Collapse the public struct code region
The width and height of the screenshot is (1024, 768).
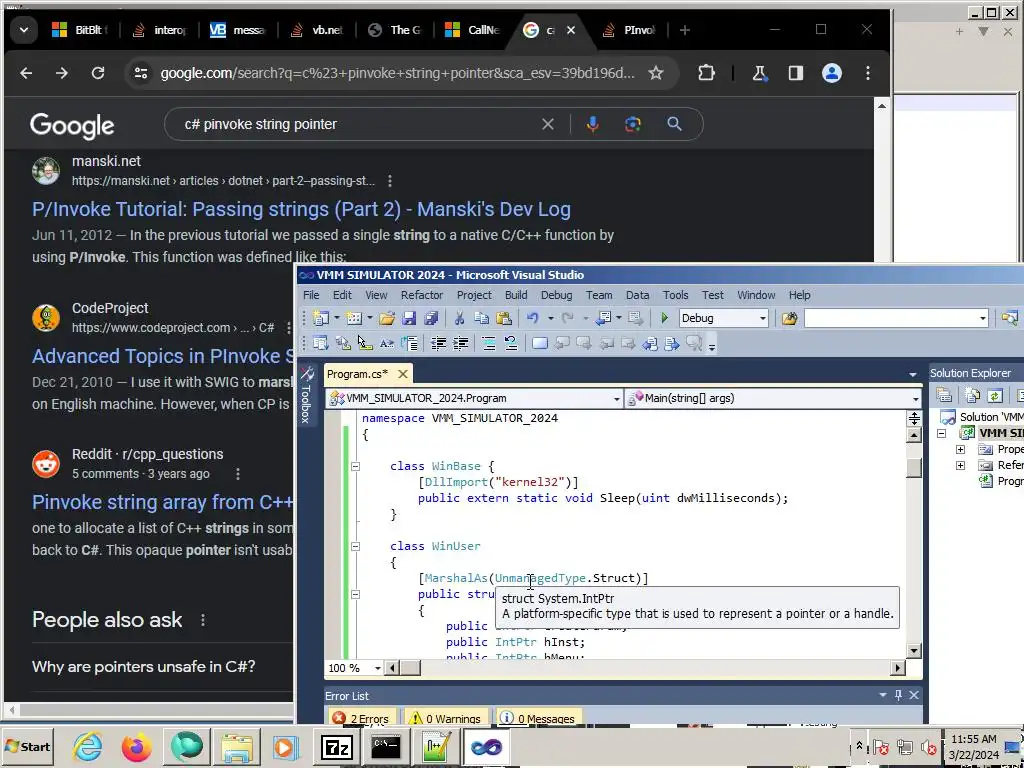click(x=355, y=594)
